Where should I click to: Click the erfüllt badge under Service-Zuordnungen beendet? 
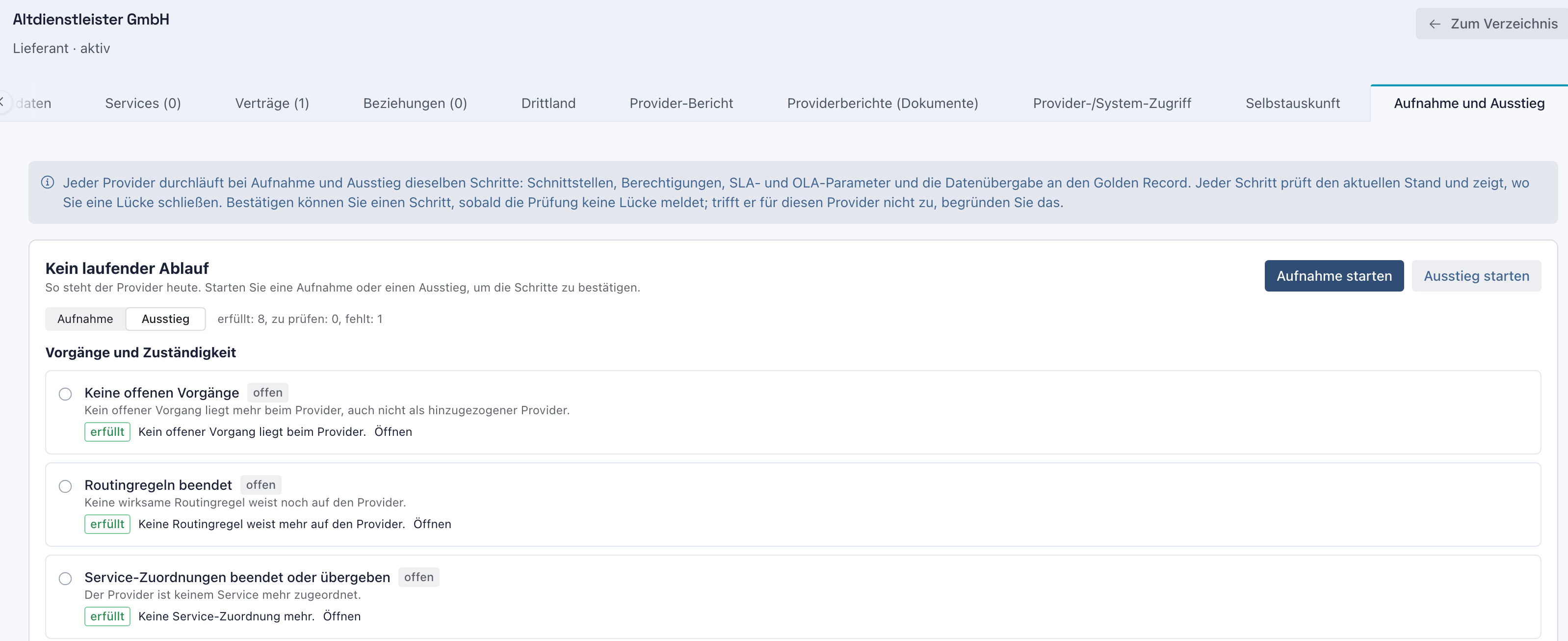(107, 616)
